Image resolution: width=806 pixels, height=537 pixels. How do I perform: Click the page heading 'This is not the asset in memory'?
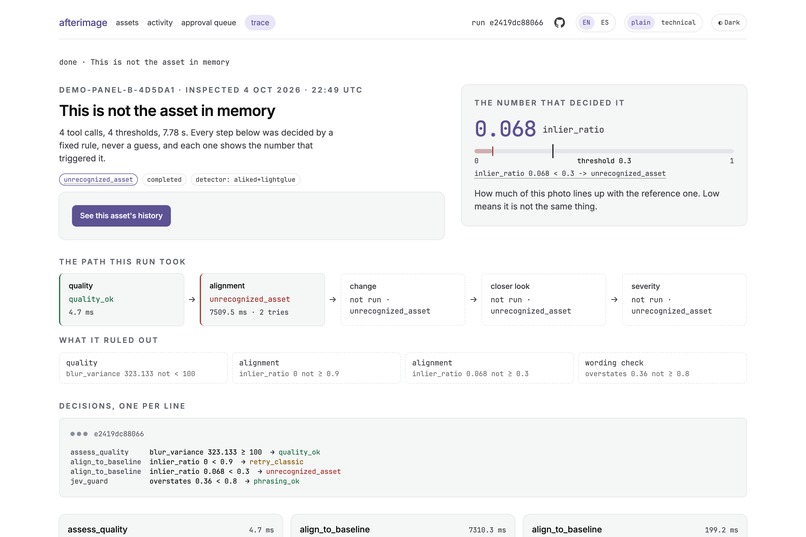[x=167, y=111]
